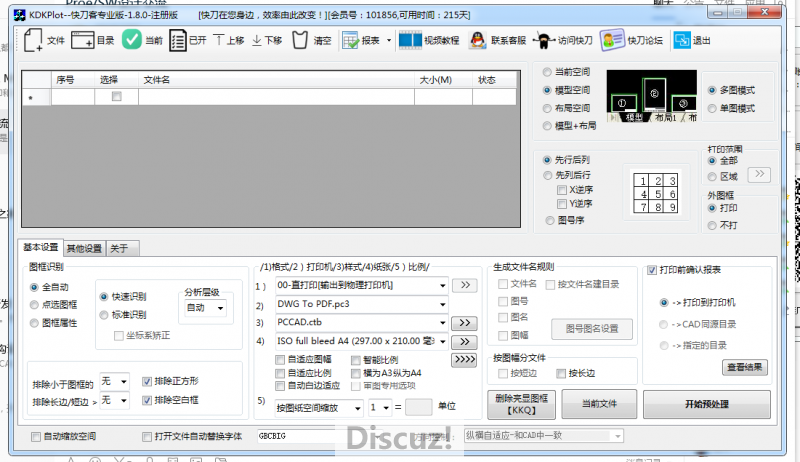This screenshot has height=462, width=800.
Task: Select 点选图框 radio button
Action: click(x=34, y=304)
